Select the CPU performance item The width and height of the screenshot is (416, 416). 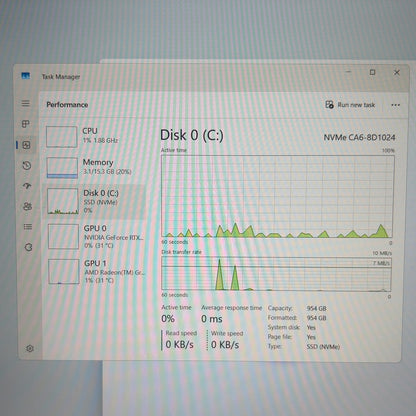(95, 136)
